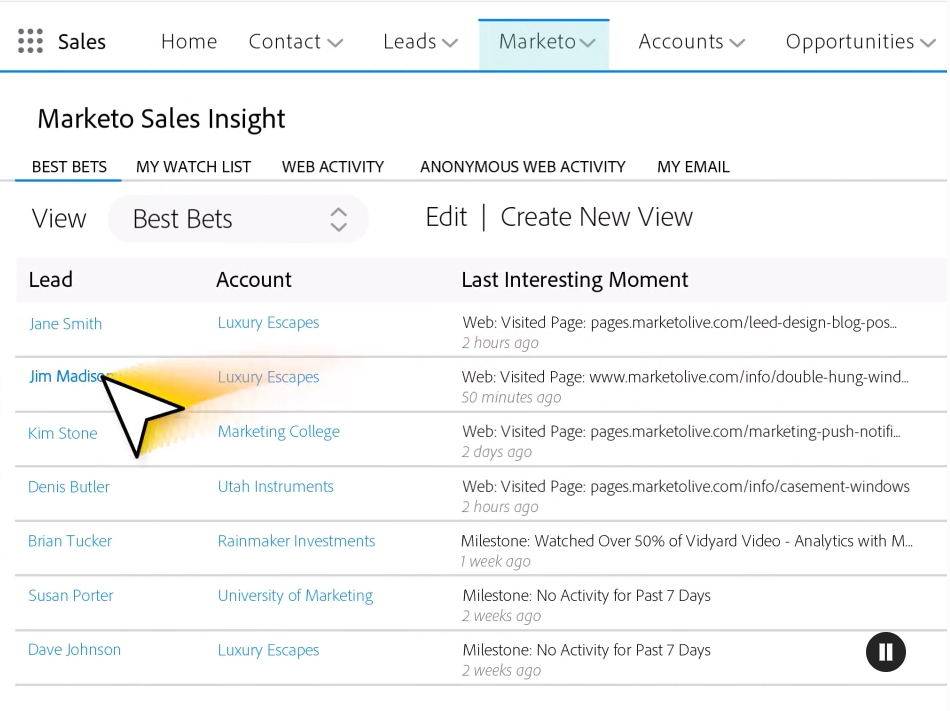Click the Account column header
The image size is (950, 711).
coord(254,279)
